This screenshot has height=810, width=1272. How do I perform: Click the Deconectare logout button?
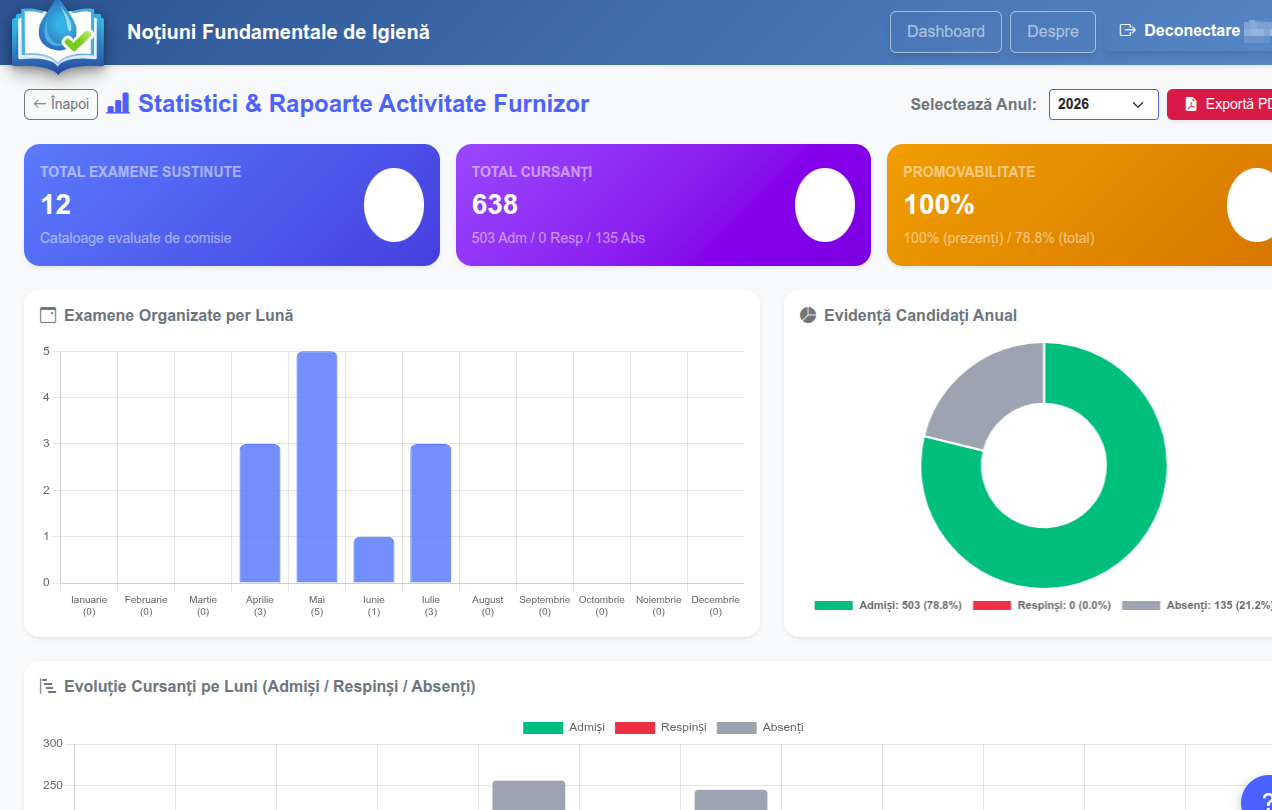click(1188, 31)
